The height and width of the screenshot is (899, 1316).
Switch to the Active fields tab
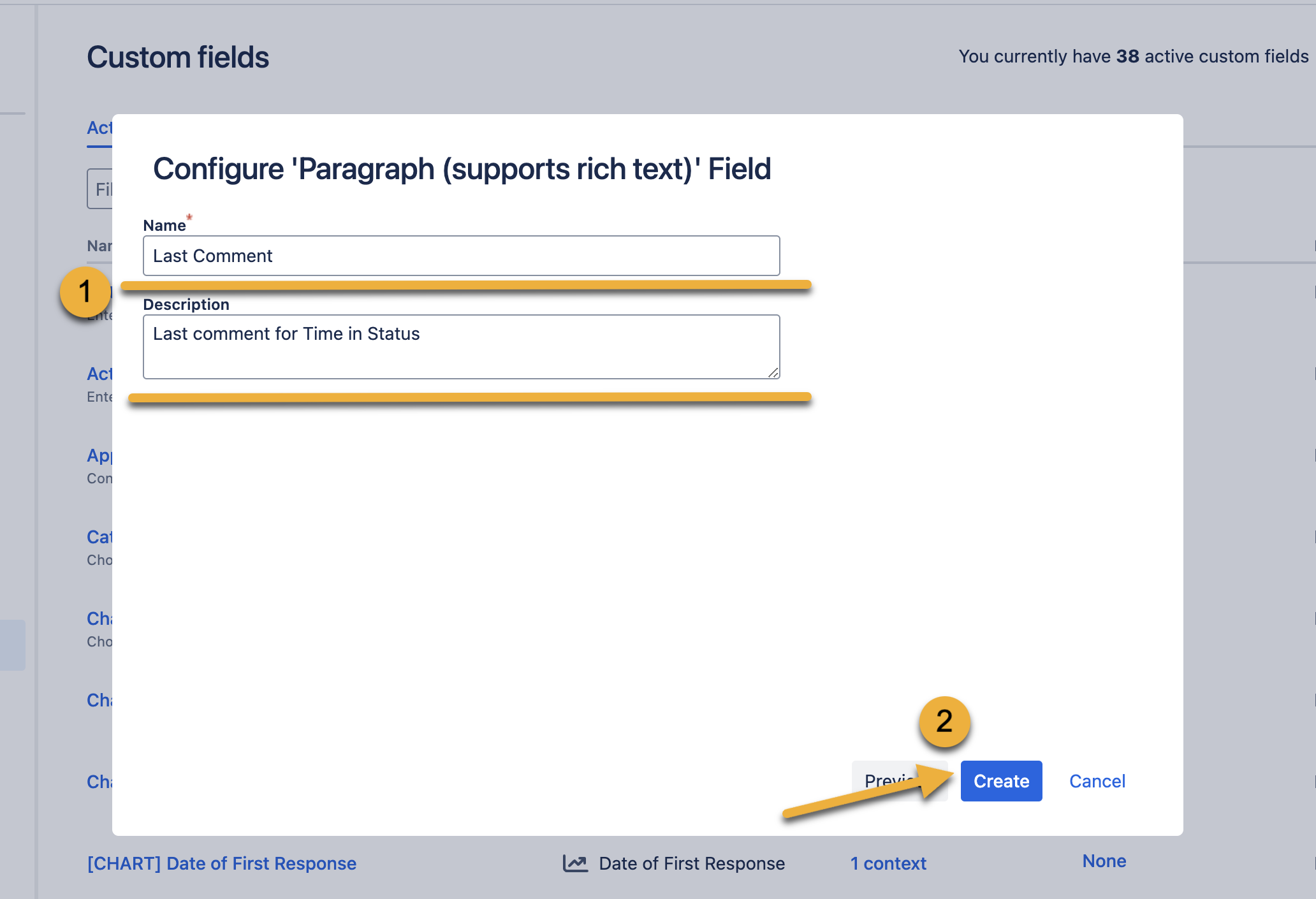tap(100, 128)
